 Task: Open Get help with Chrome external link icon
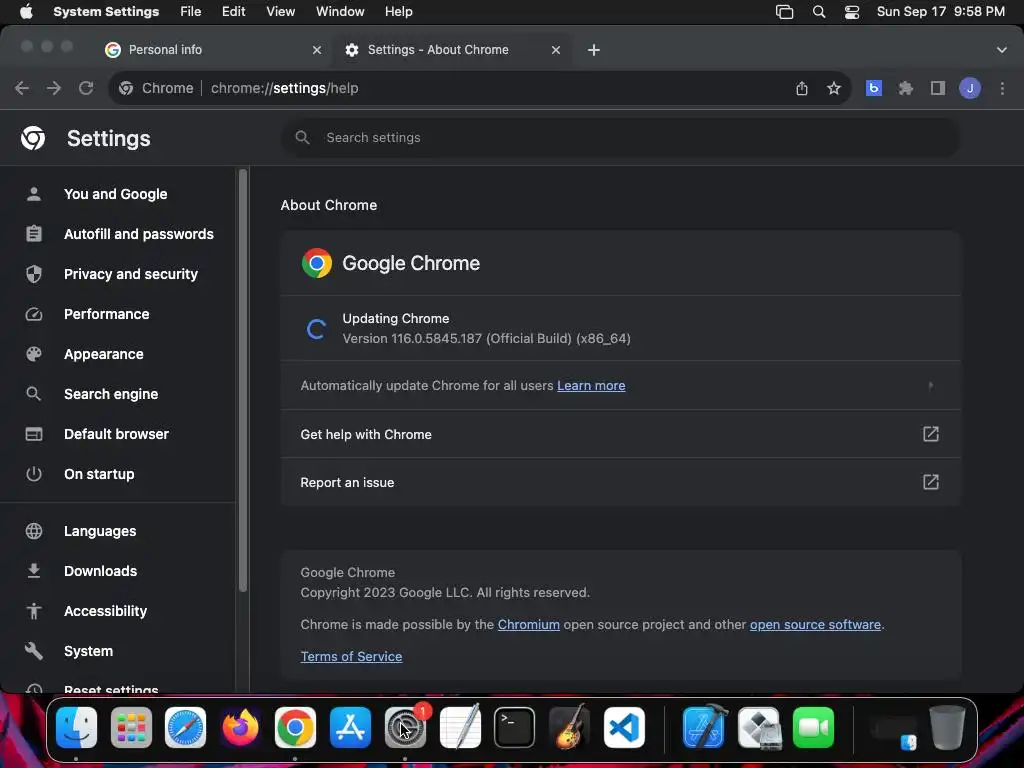coord(931,434)
